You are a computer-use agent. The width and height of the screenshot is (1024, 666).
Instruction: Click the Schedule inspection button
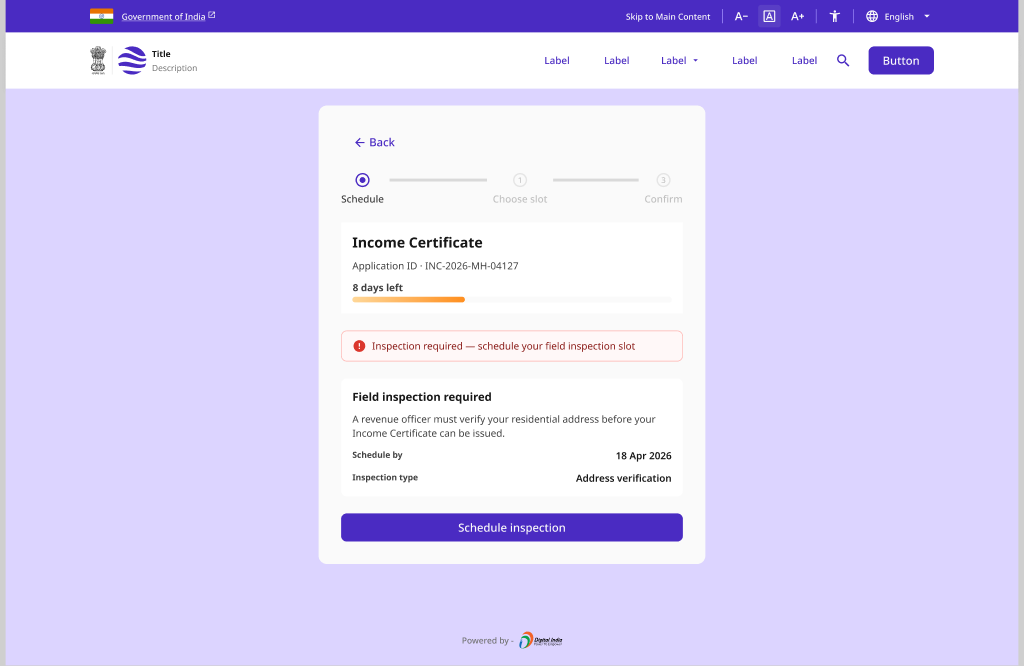512,528
